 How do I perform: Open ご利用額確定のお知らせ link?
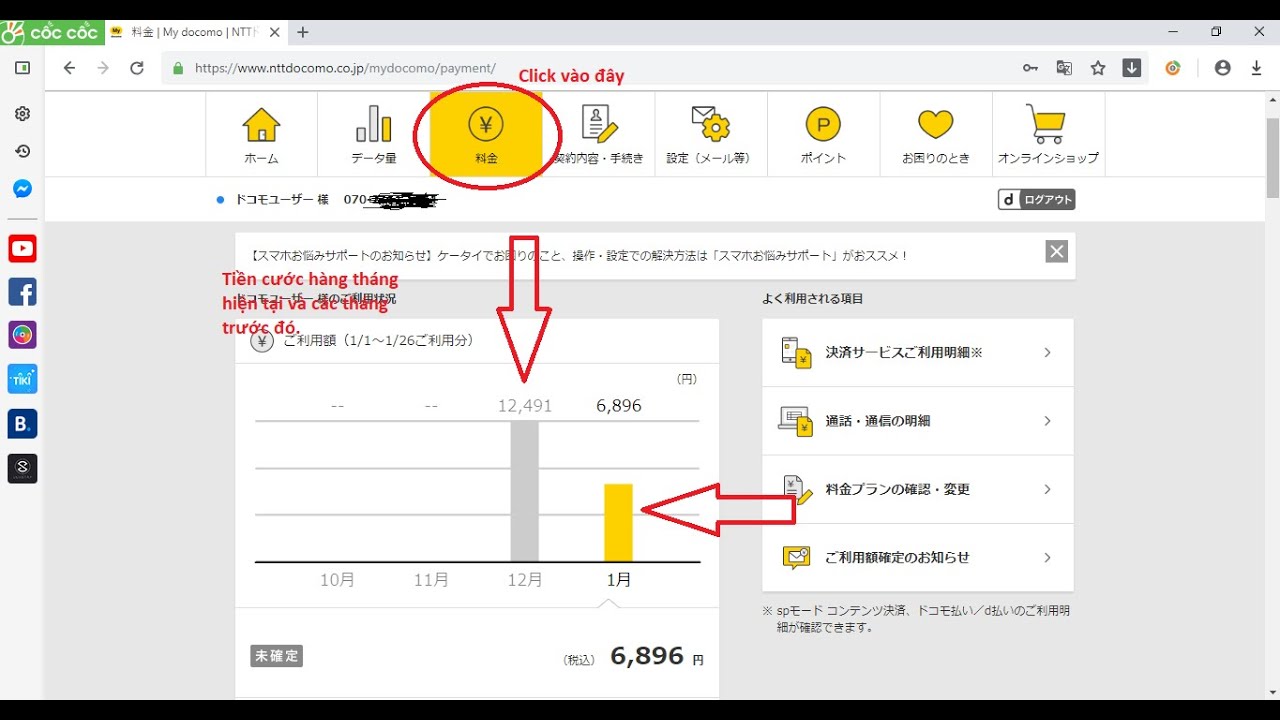(917, 557)
